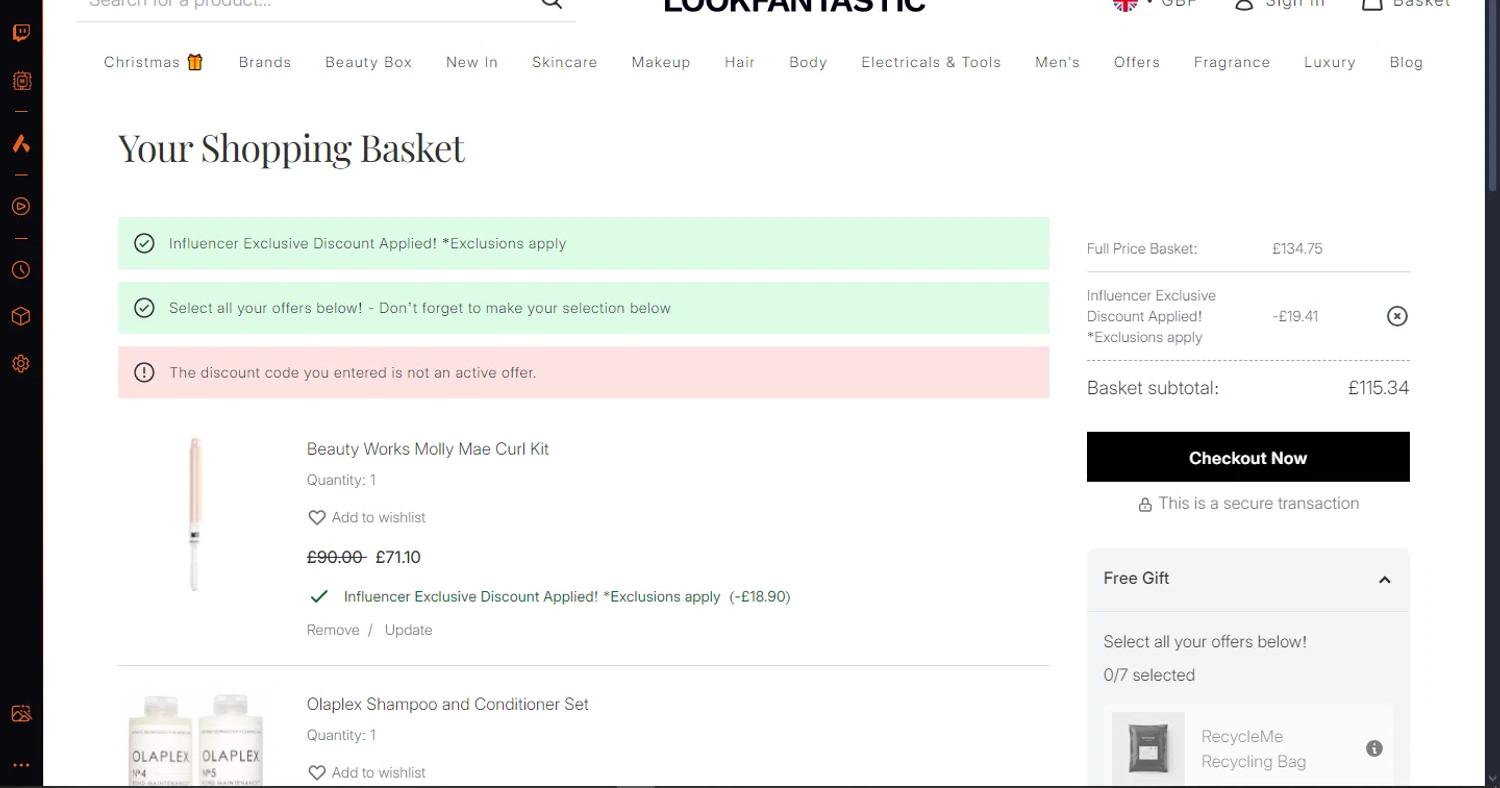Click the green checkmark beside the Curl Kit discount
Image resolution: width=1500 pixels, height=788 pixels.
coord(319,596)
